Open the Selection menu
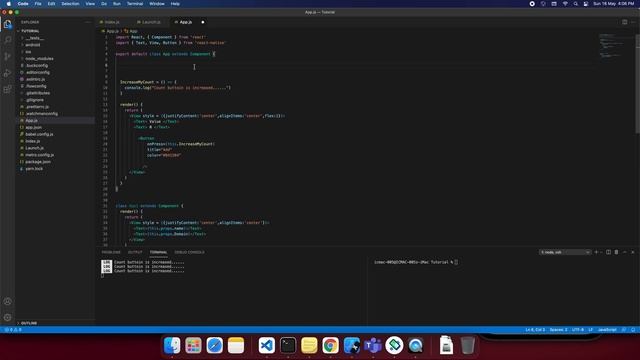640x360 pixels. tap(70, 4)
